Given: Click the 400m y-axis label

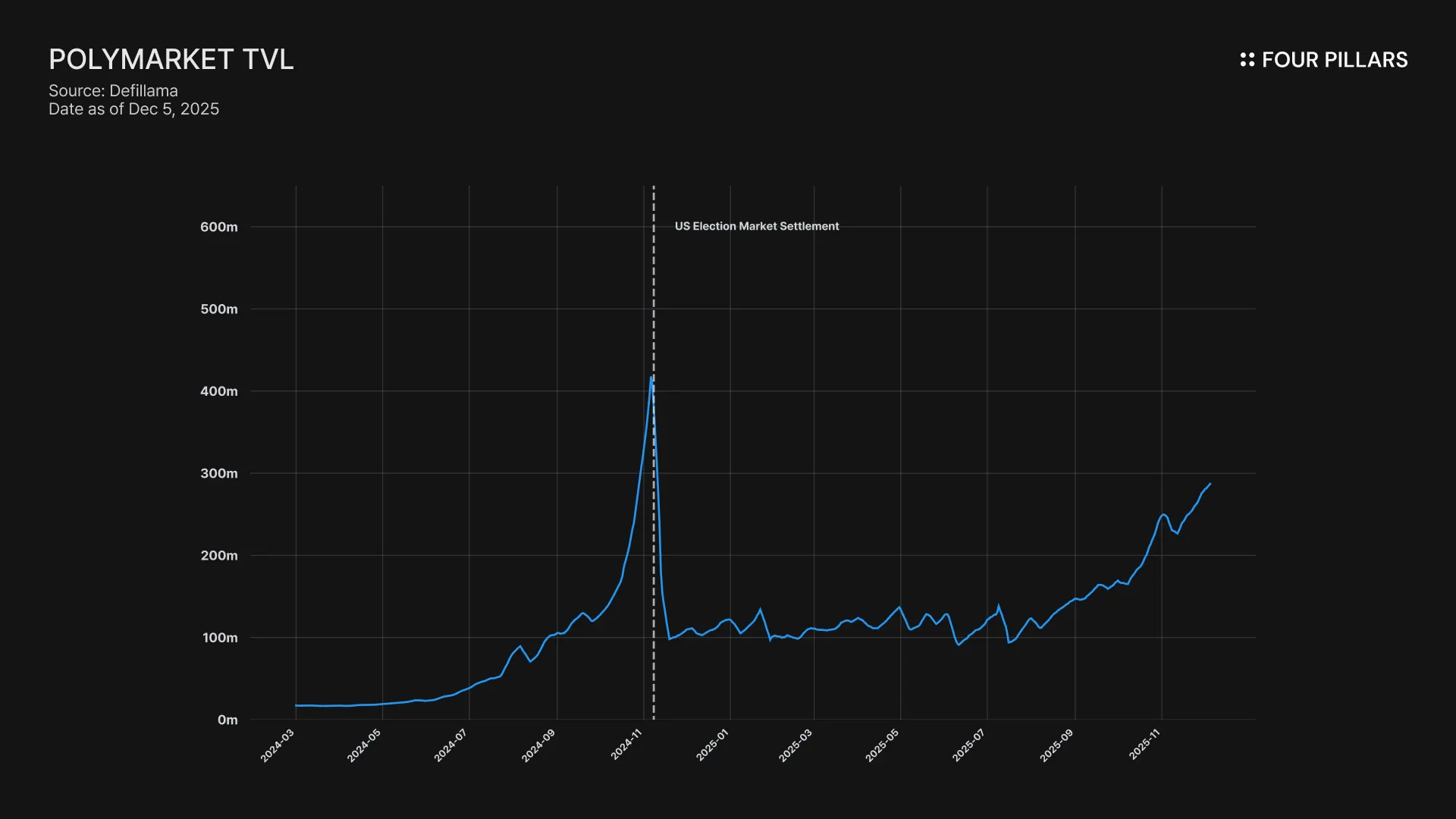Looking at the screenshot, I should (218, 391).
